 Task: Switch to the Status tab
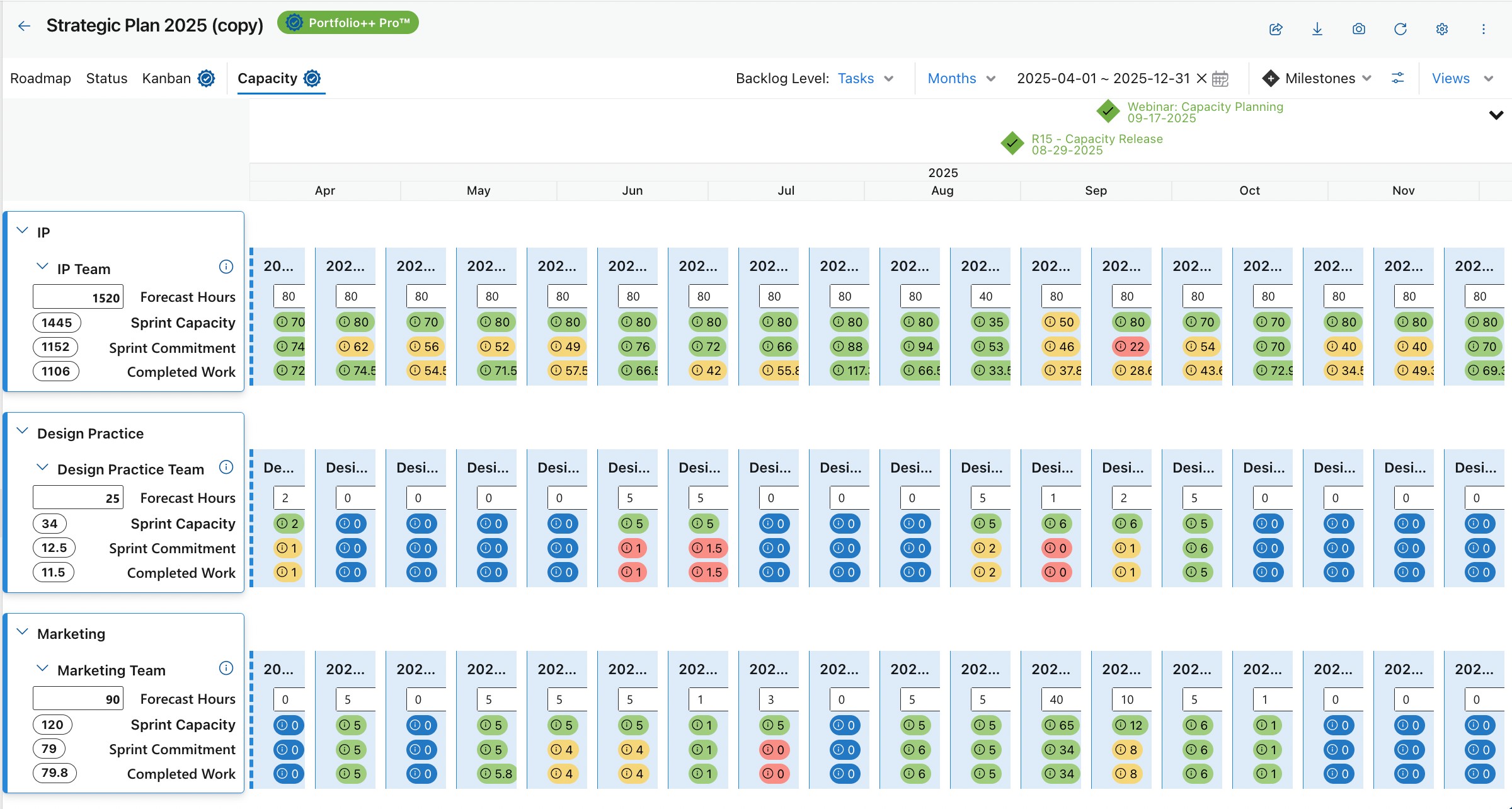tap(106, 78)
